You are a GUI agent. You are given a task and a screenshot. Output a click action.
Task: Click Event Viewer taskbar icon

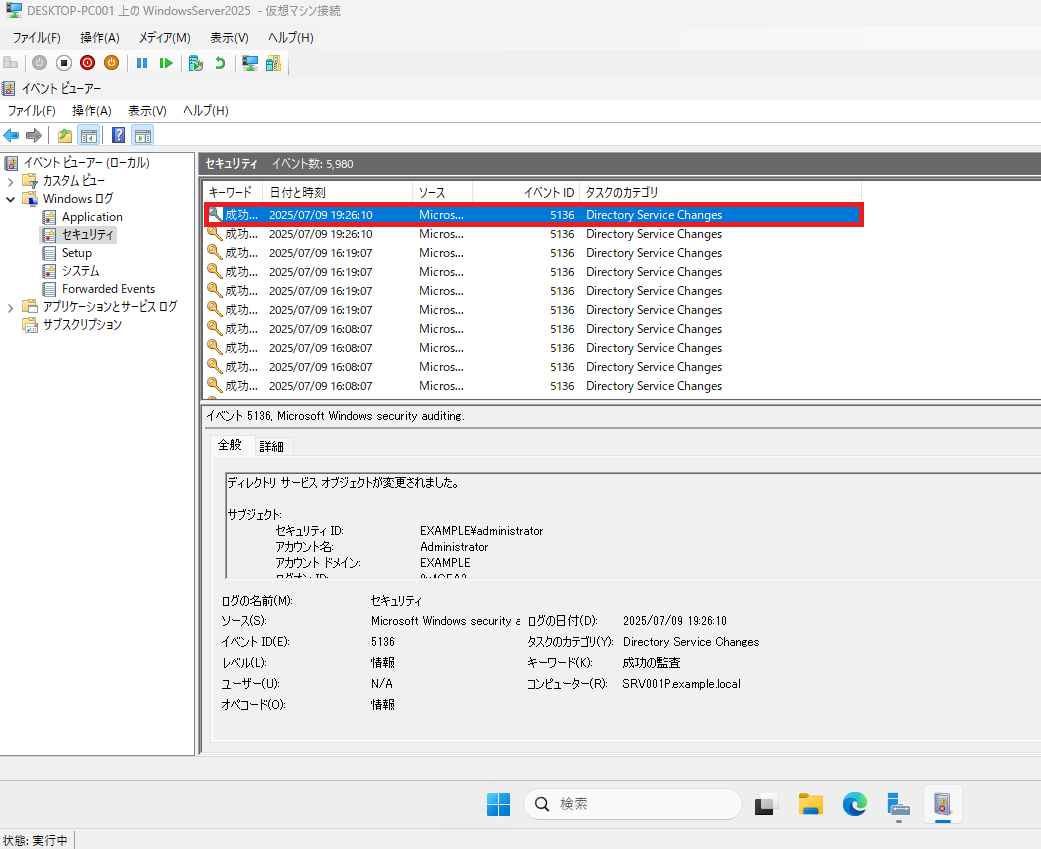tap(943, 805)
